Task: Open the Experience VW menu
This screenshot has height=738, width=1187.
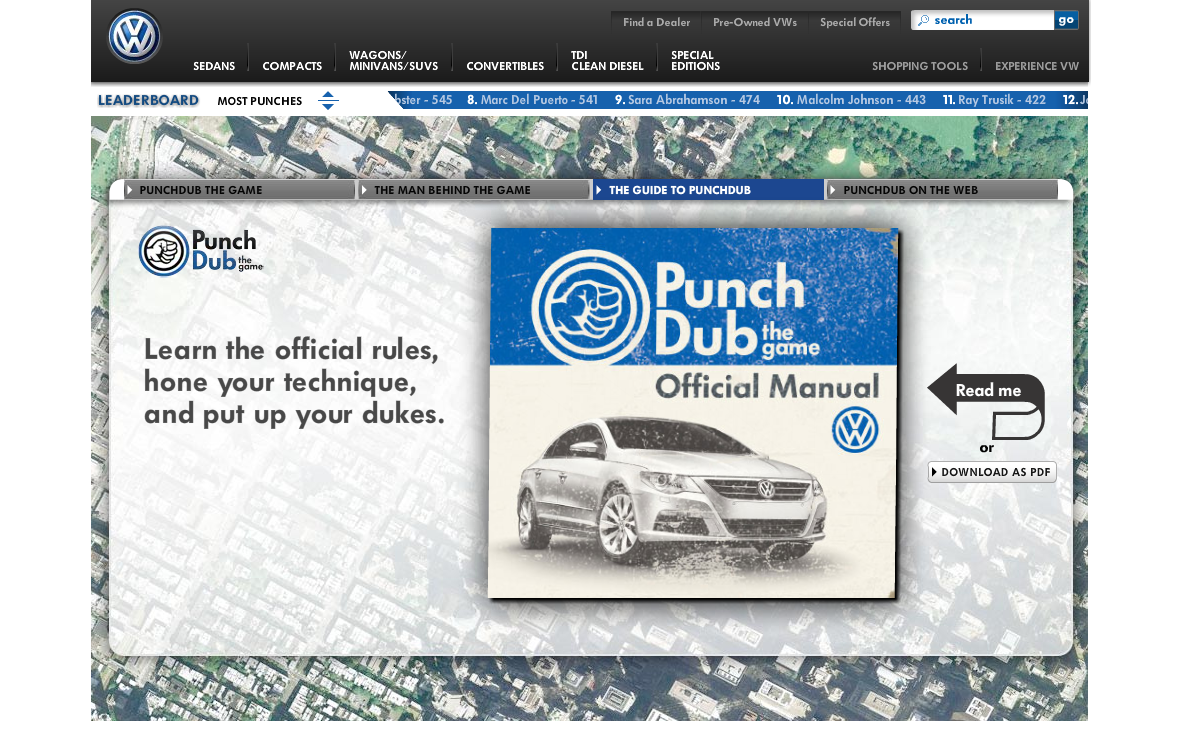Action: pos(1036,66)
